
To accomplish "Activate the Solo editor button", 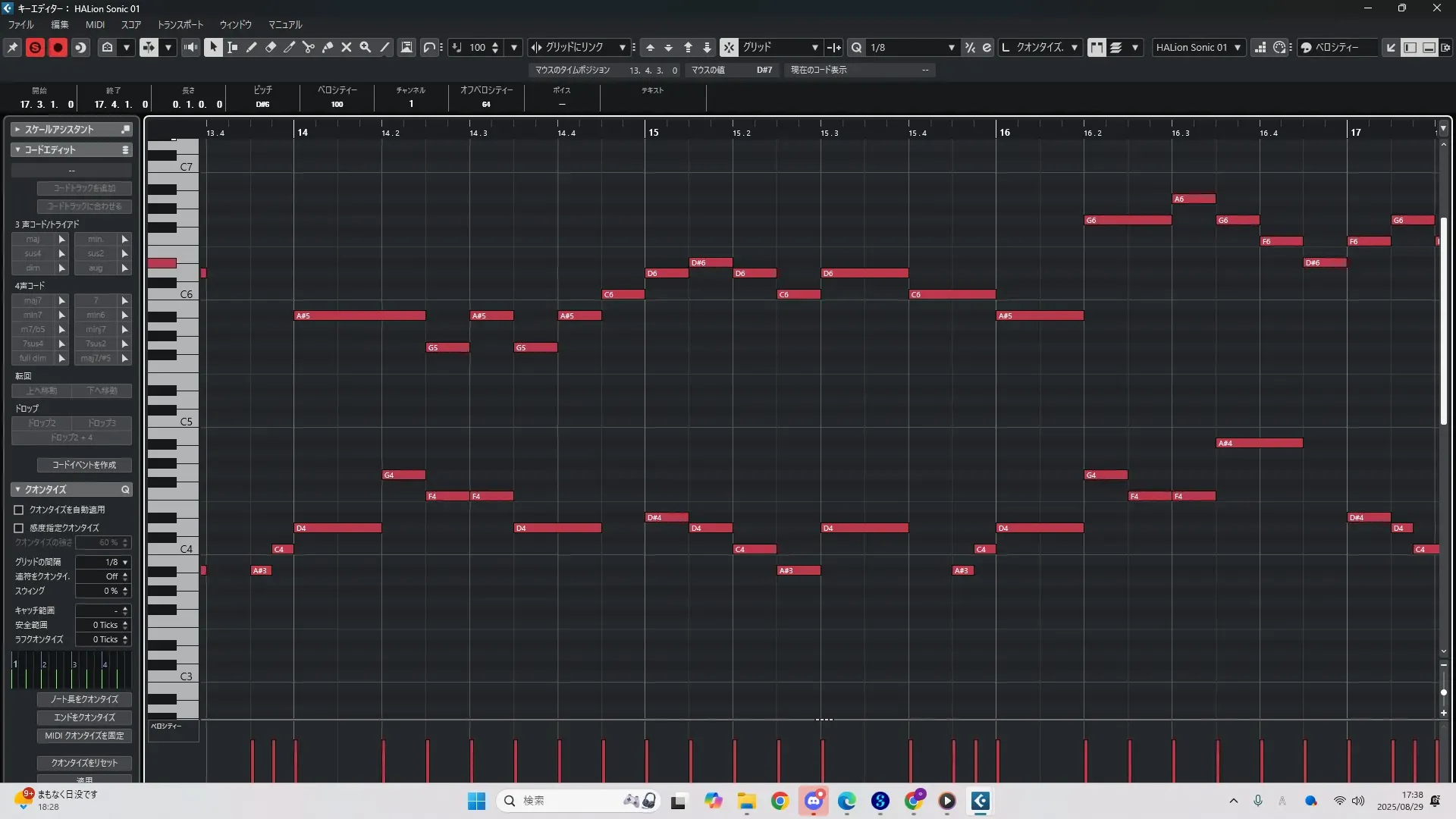I will pyautogui.click(x=35, y=47).
